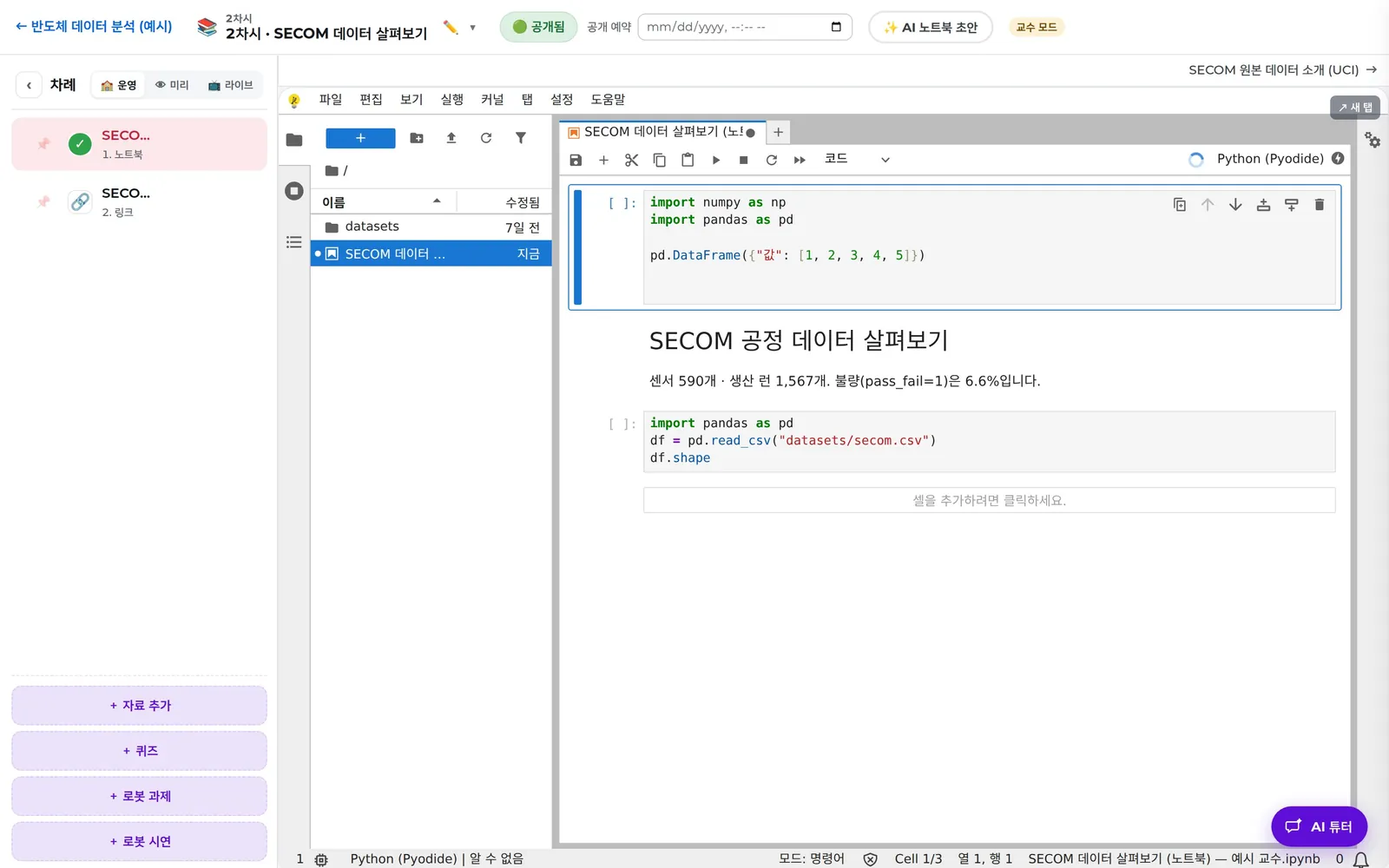Duplicate the active cell icon
The width and height of the screenshot is (1389, 868).
[x=1180, y=205]
